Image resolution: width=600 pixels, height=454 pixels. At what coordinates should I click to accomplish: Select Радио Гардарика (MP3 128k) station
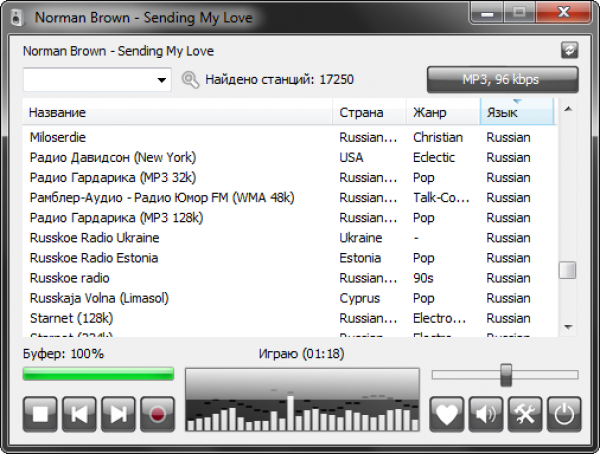point(290,218)
